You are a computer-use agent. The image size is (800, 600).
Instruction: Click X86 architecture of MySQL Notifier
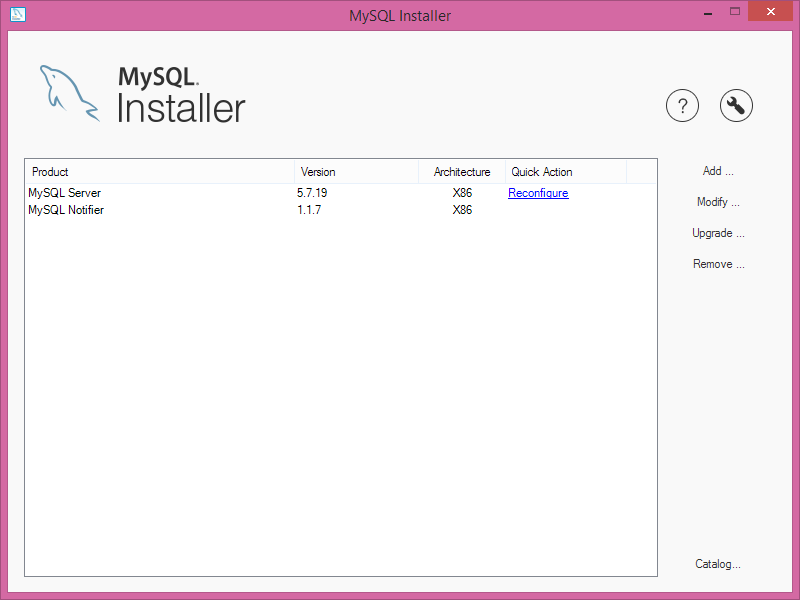click(x=462, y=210)
